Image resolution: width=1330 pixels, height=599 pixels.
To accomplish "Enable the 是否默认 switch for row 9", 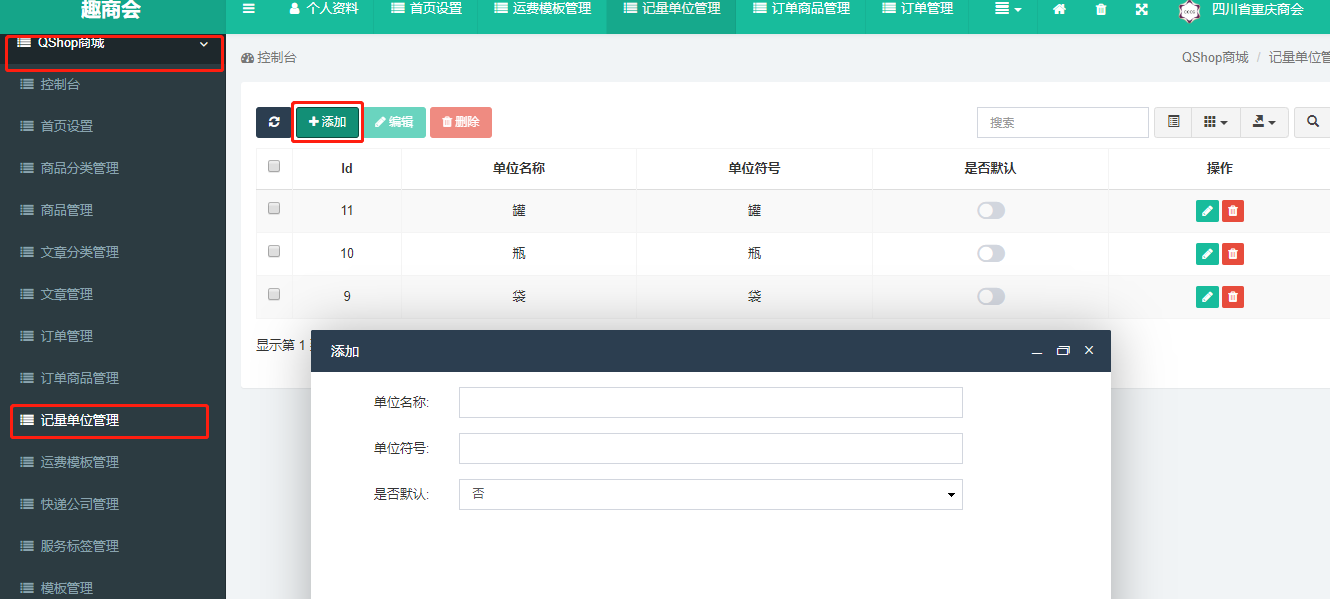I will point(990,297).
